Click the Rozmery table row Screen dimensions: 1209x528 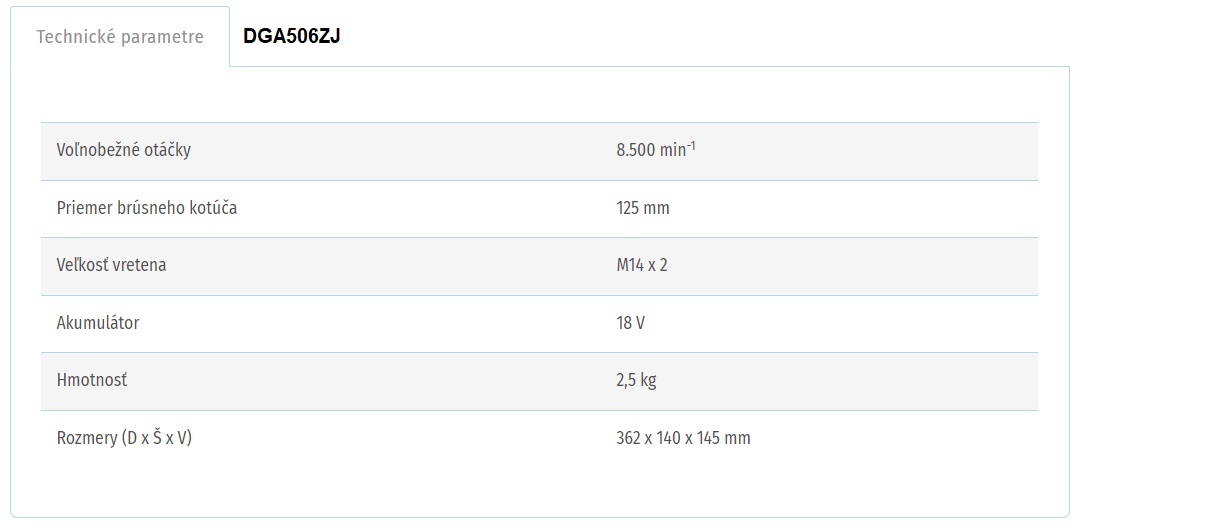pyautogui.click(x=539, y=439)
